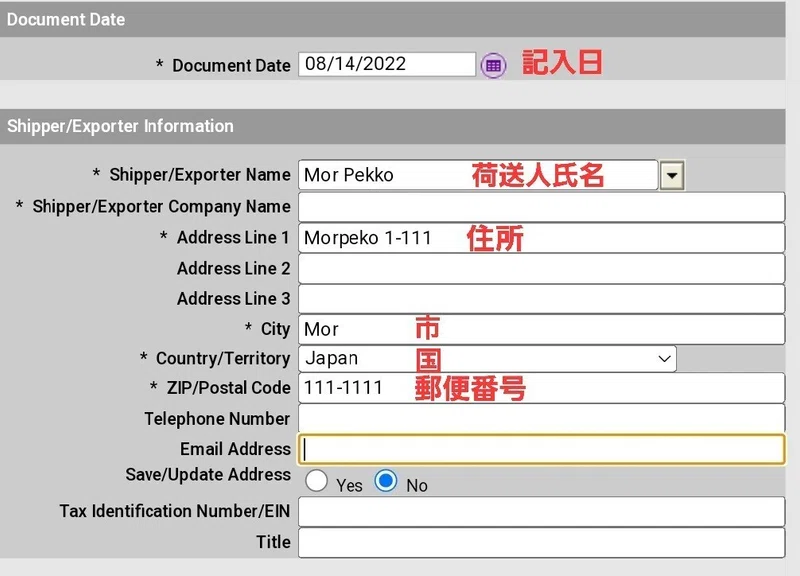This screenshot has height=576, width=800.
Task: Click the Address Line 3 field
Action: click(x=541, y=299)
